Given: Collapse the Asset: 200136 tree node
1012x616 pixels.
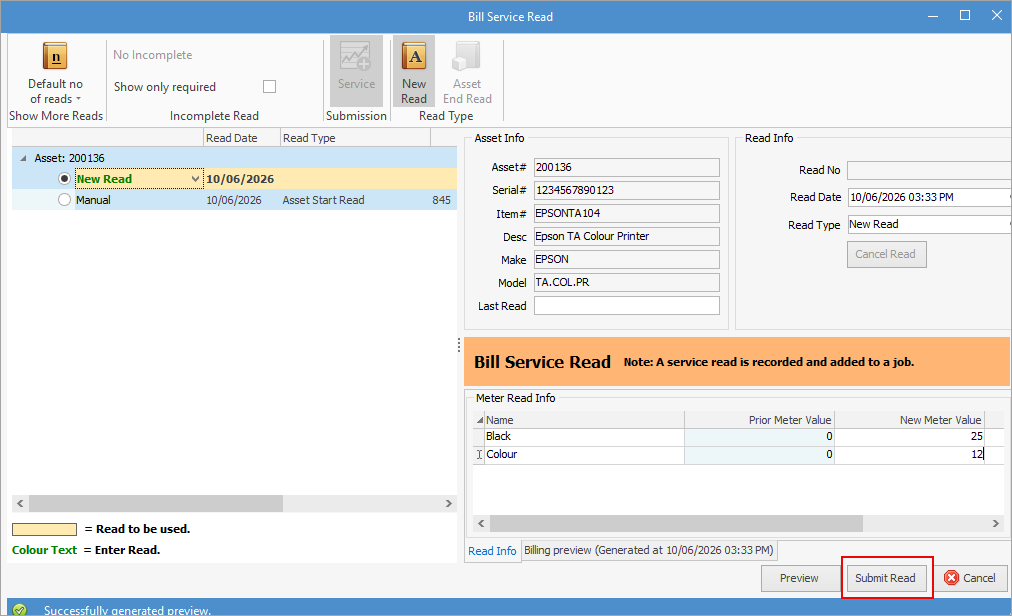Looking at the screenshot, I should [x=23, y=158].
